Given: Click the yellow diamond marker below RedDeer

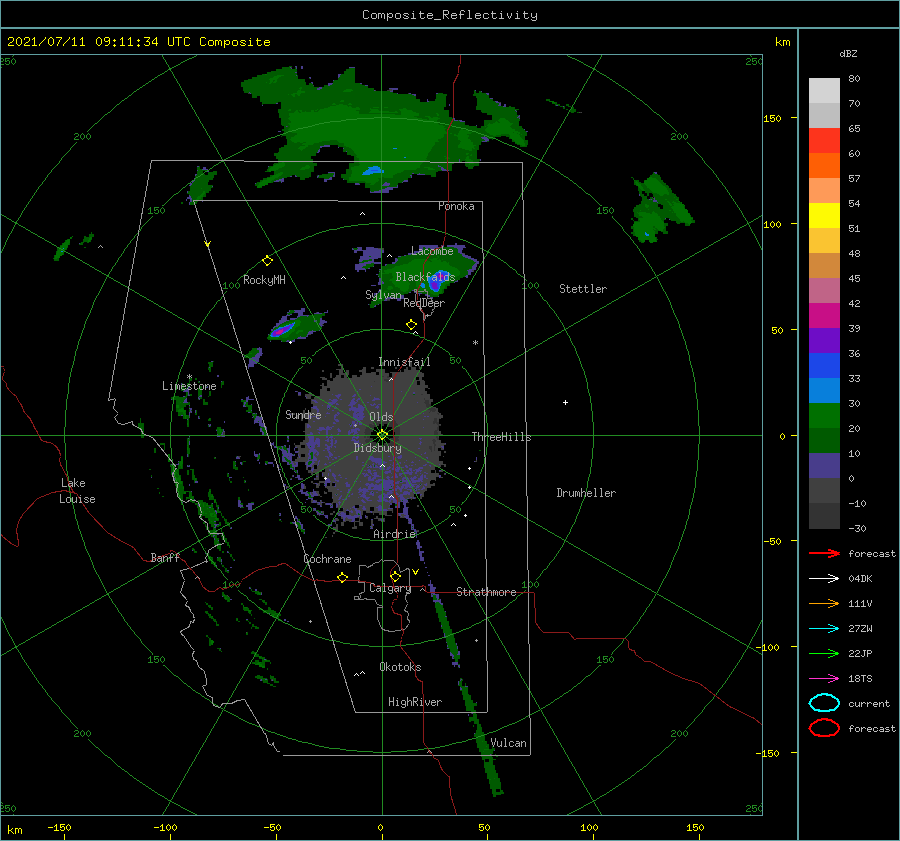Looking at the screenshot, I should coord(411,325).
